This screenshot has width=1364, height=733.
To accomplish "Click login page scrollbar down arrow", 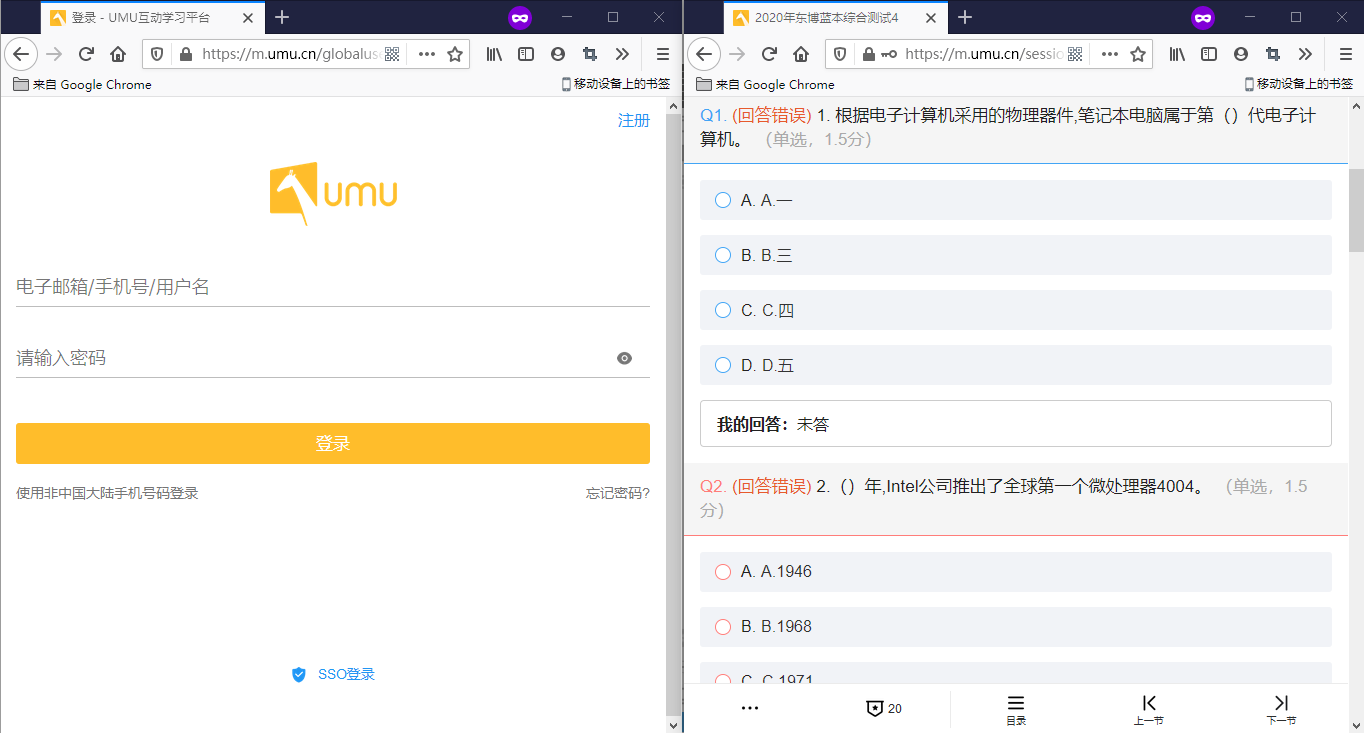I will point(674,724).
